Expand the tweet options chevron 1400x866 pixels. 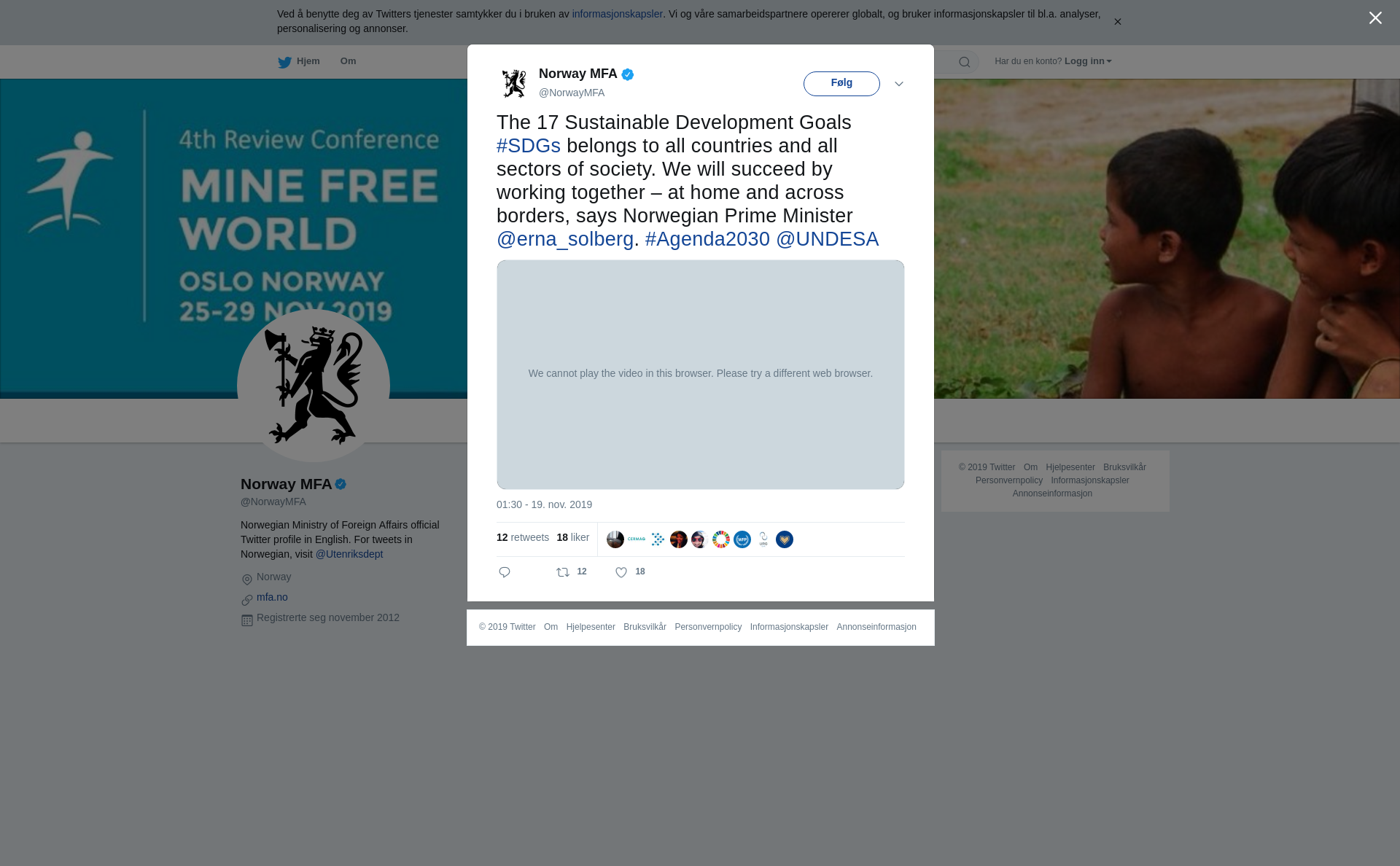pos(899,84)
